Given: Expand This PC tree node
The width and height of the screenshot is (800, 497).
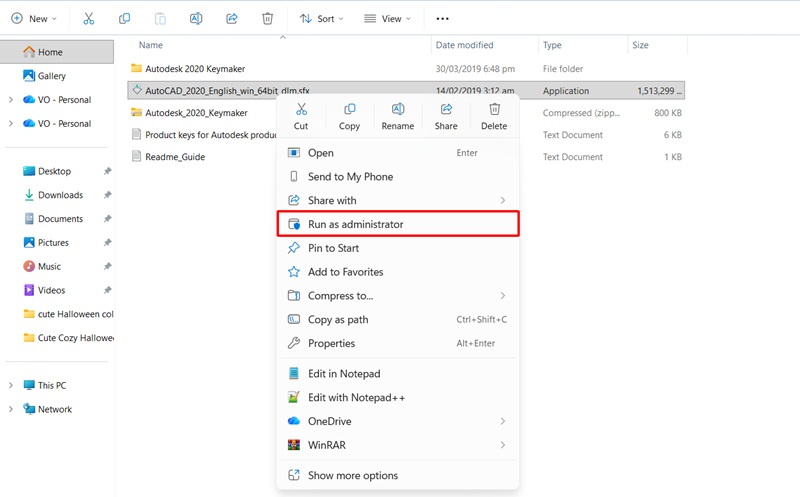Looking at the screenshot, I should 11,386.
